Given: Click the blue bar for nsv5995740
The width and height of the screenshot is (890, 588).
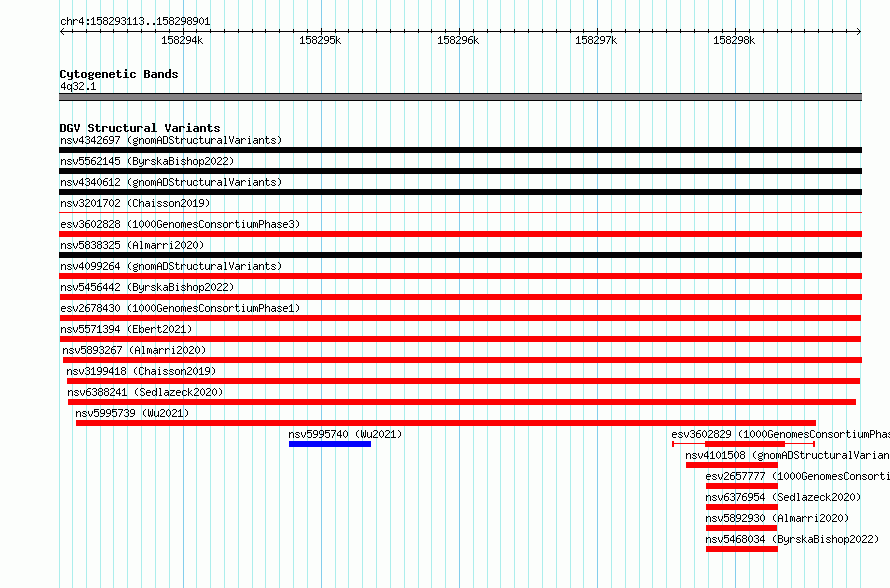Looking at the screenshot, I should [x=330, y=444].
